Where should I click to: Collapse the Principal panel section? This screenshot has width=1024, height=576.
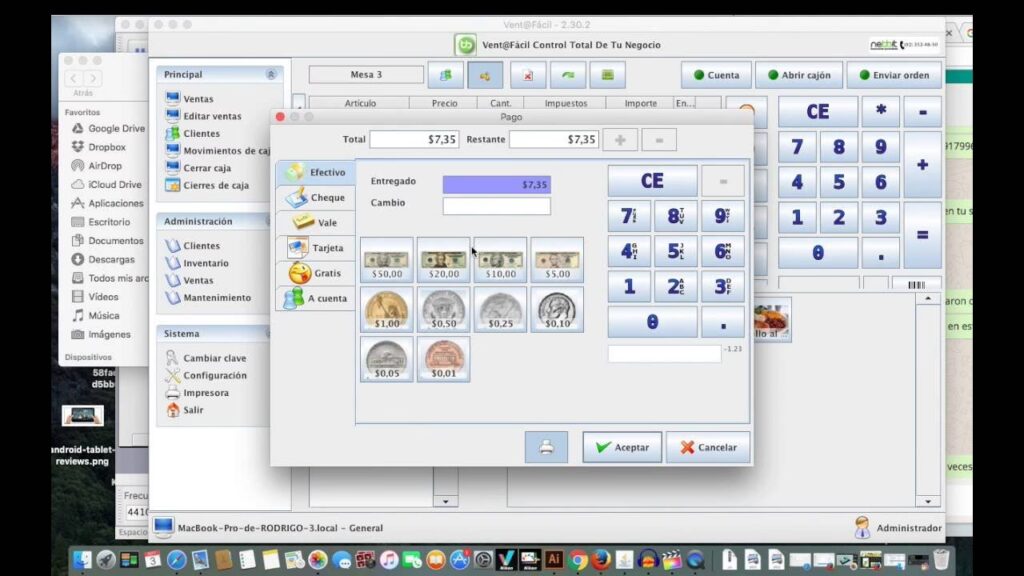[x=271, y=75]
